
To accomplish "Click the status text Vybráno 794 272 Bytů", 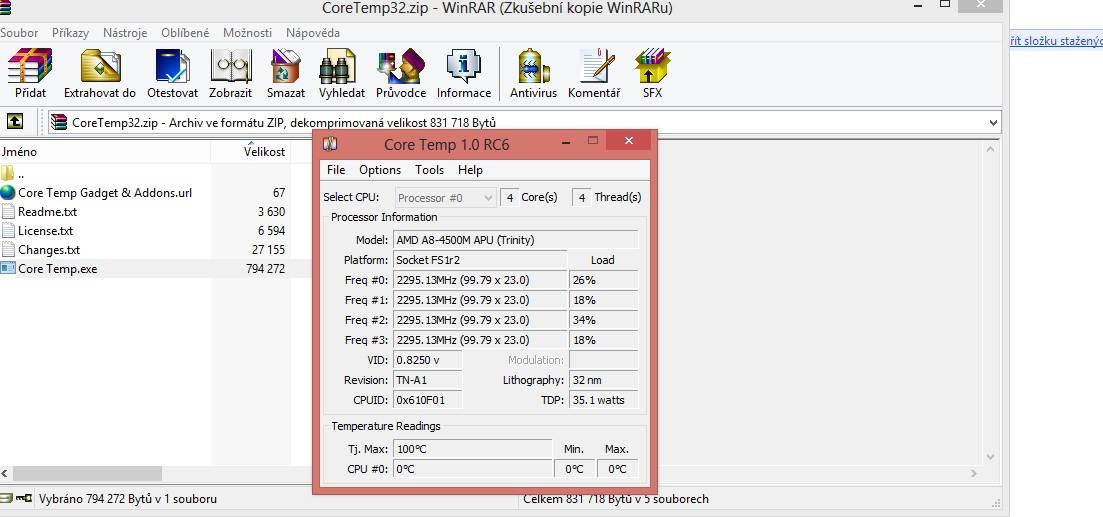I will pyautogui.click(x=128, y=499).
